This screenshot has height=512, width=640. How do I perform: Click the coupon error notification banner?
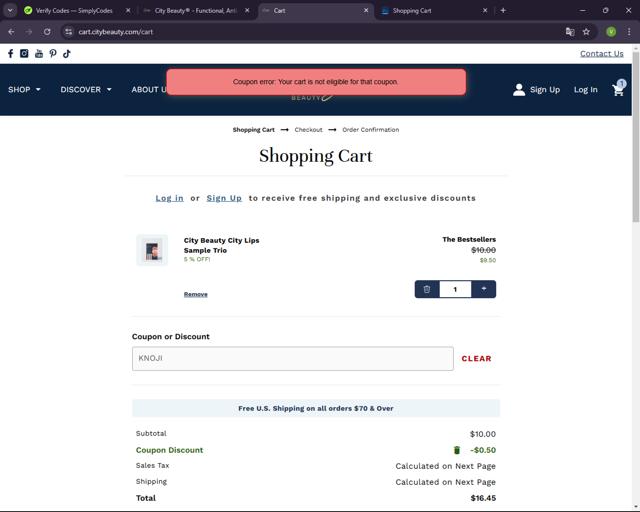coord(316,82)
